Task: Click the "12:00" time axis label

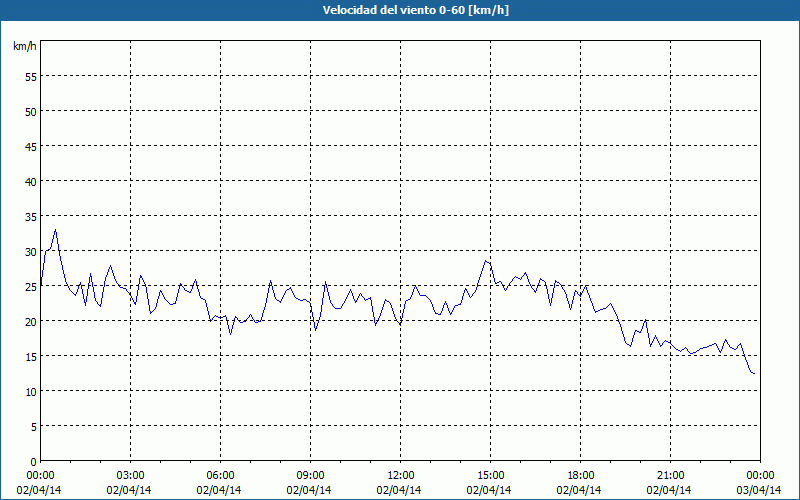Action: tap(401, 476)
